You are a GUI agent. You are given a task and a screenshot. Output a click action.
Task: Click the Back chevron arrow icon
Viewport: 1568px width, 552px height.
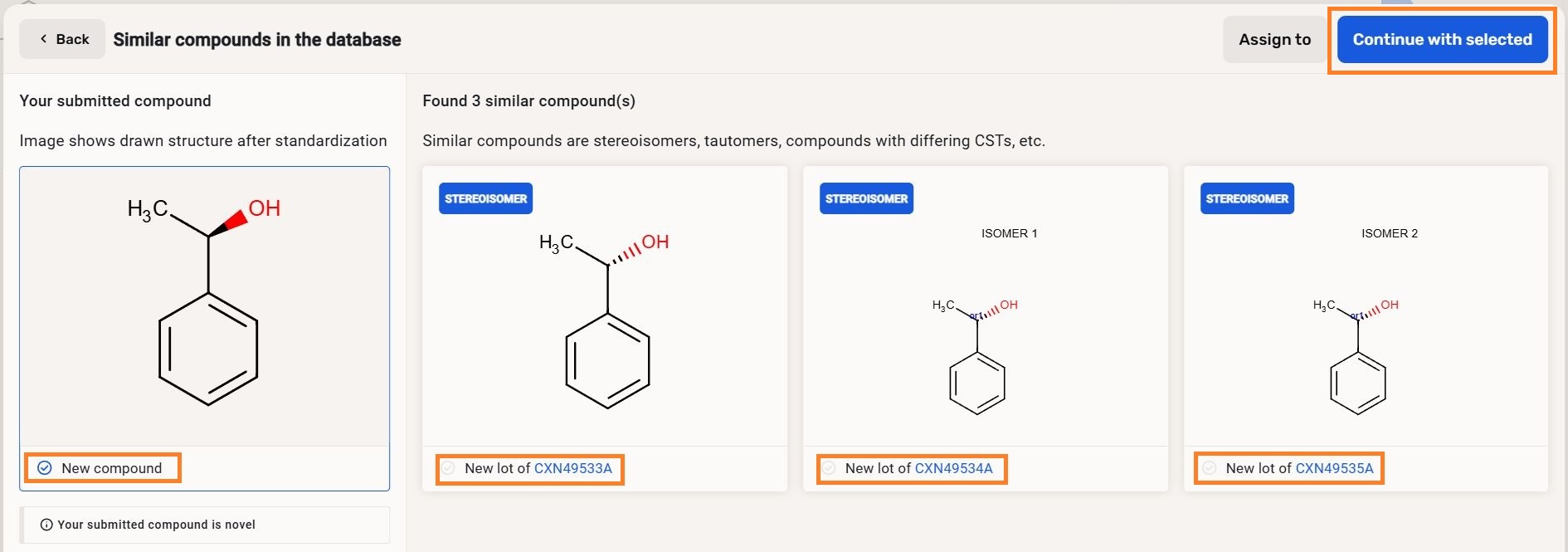tap(43, 39)
